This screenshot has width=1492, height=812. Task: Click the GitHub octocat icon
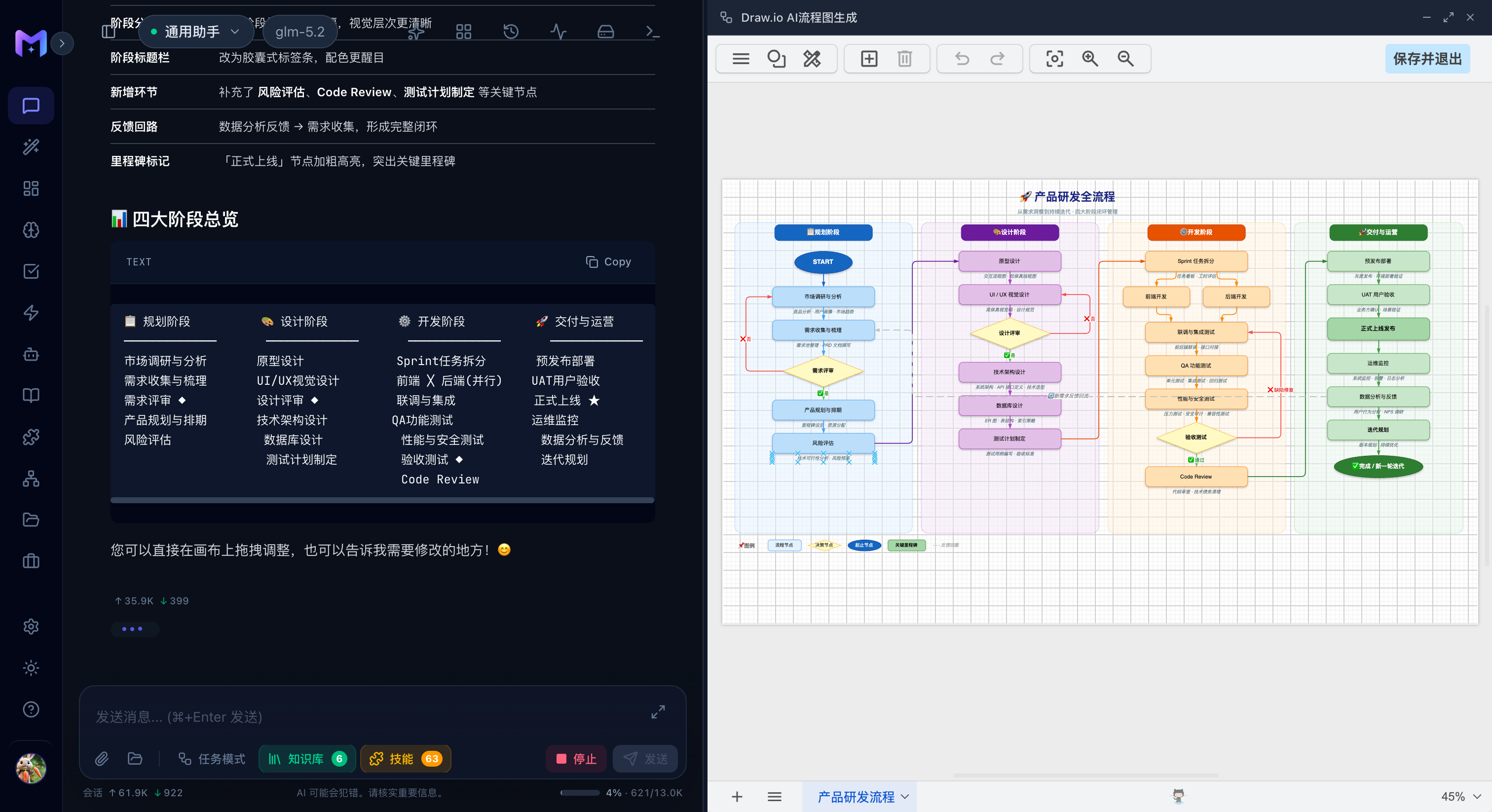pyautogui.click(x=1178, y=796)
